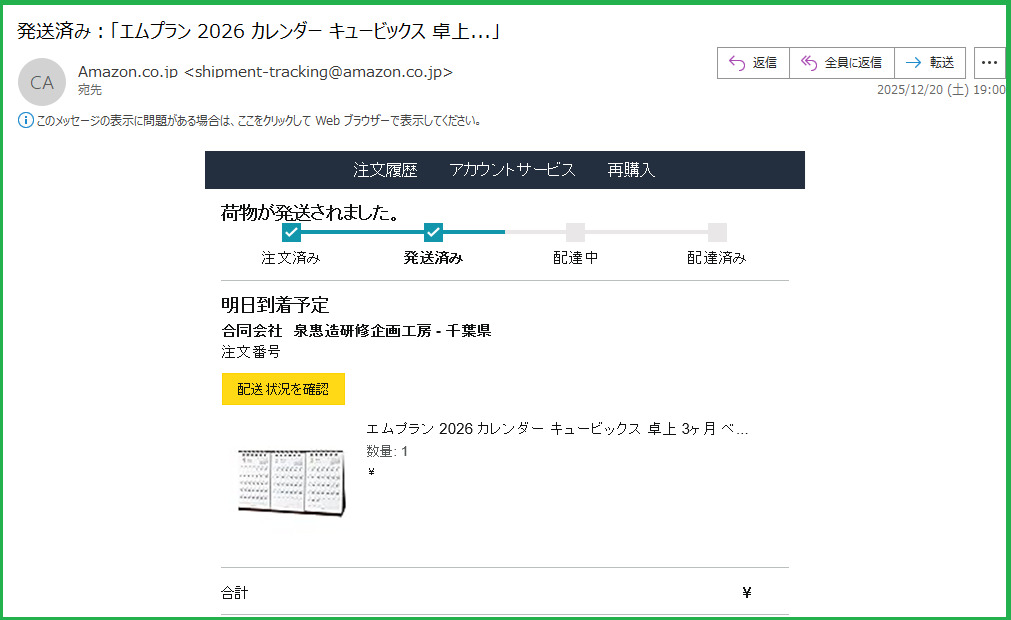Click the 転送 forward button
The width and height of the screenshot is (1011, 620).
pos(929,63)
